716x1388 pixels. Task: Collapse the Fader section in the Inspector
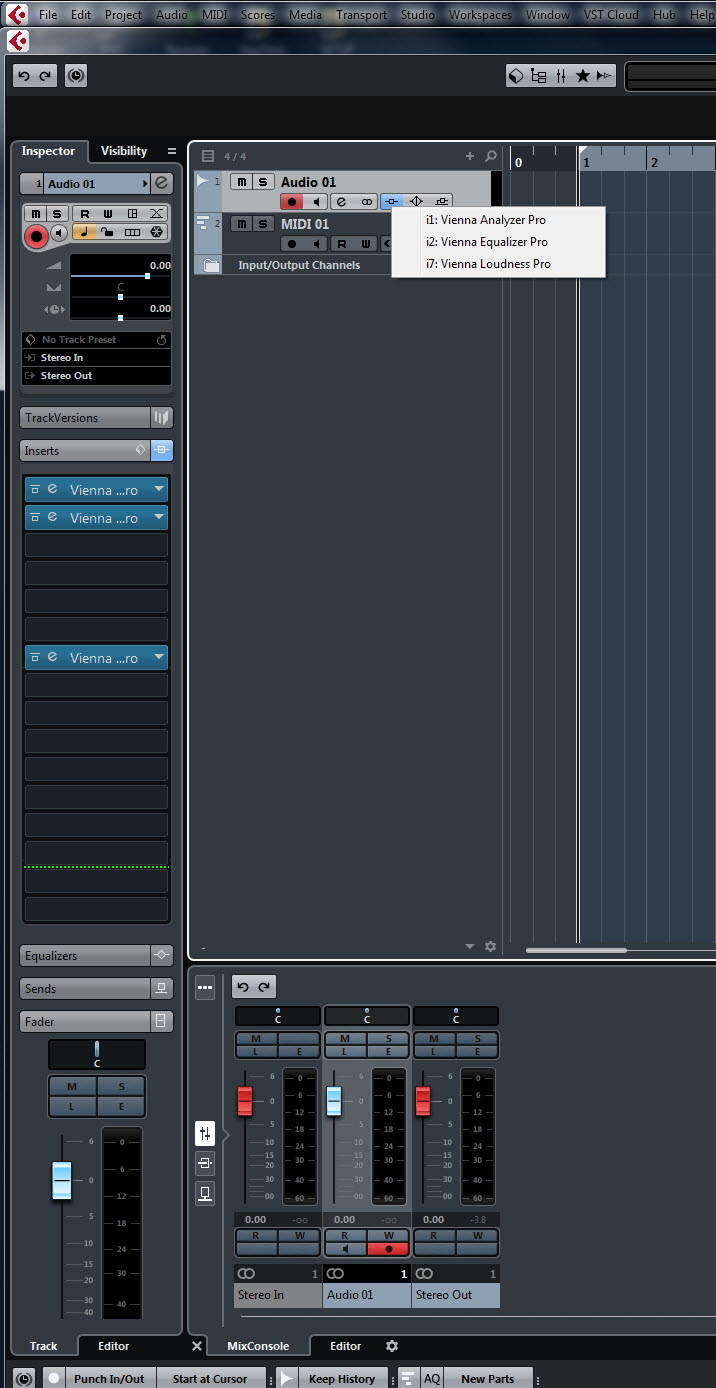pyautogui.click(x=85, y=1022)
